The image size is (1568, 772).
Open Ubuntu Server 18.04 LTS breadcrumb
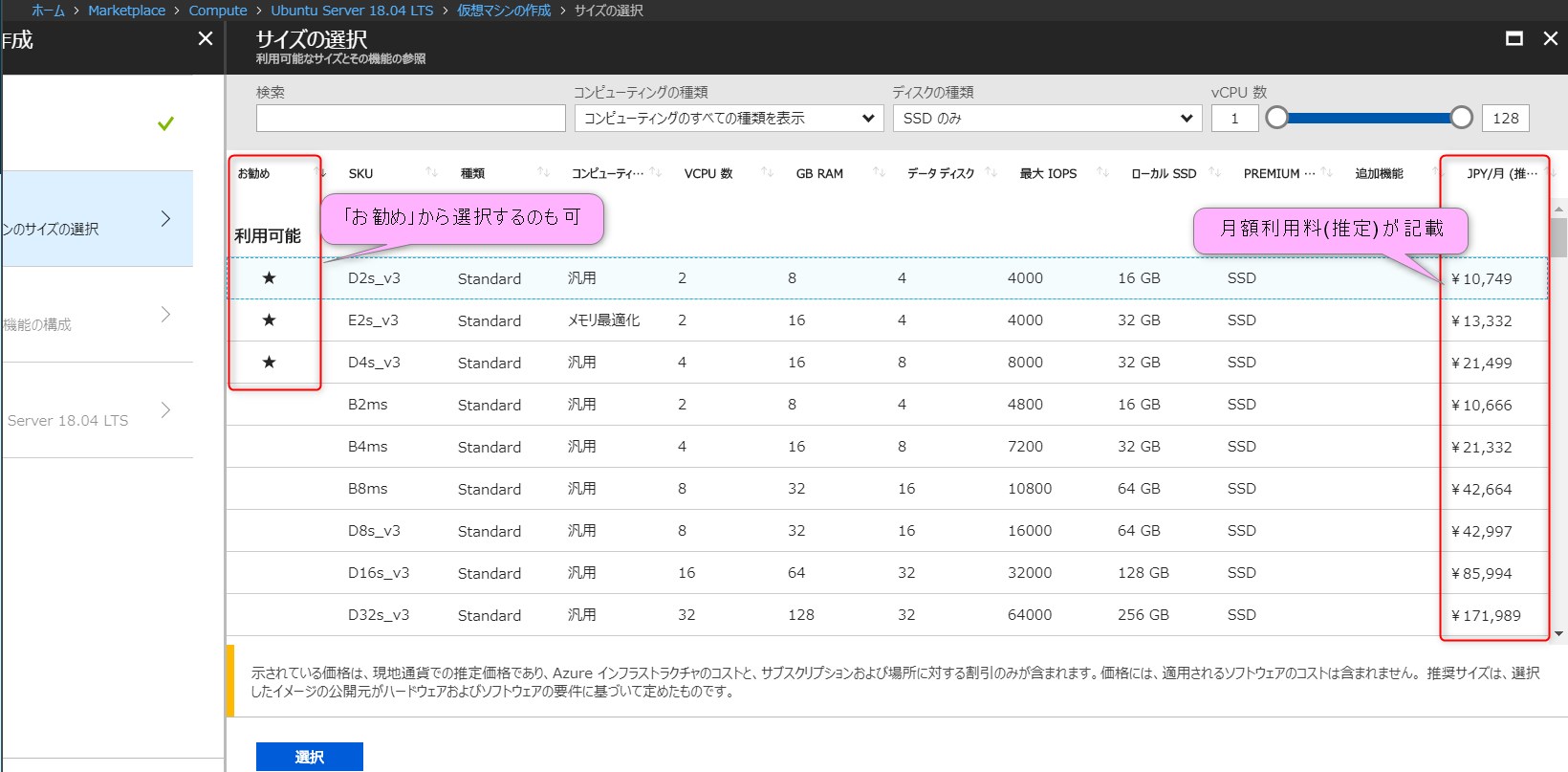(x=352, y=11)
